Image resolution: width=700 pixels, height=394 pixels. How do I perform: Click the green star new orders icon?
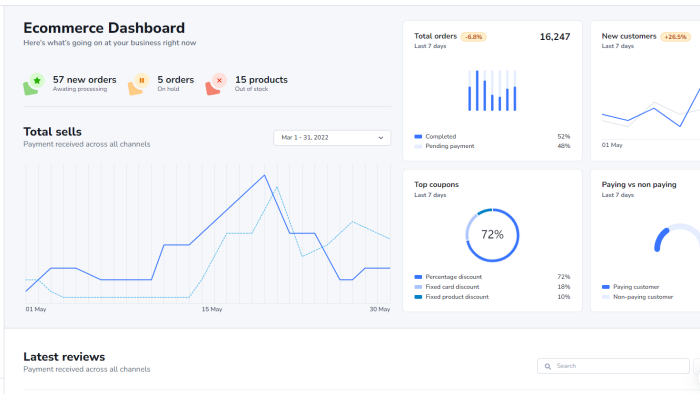click(x=33, y=84)
